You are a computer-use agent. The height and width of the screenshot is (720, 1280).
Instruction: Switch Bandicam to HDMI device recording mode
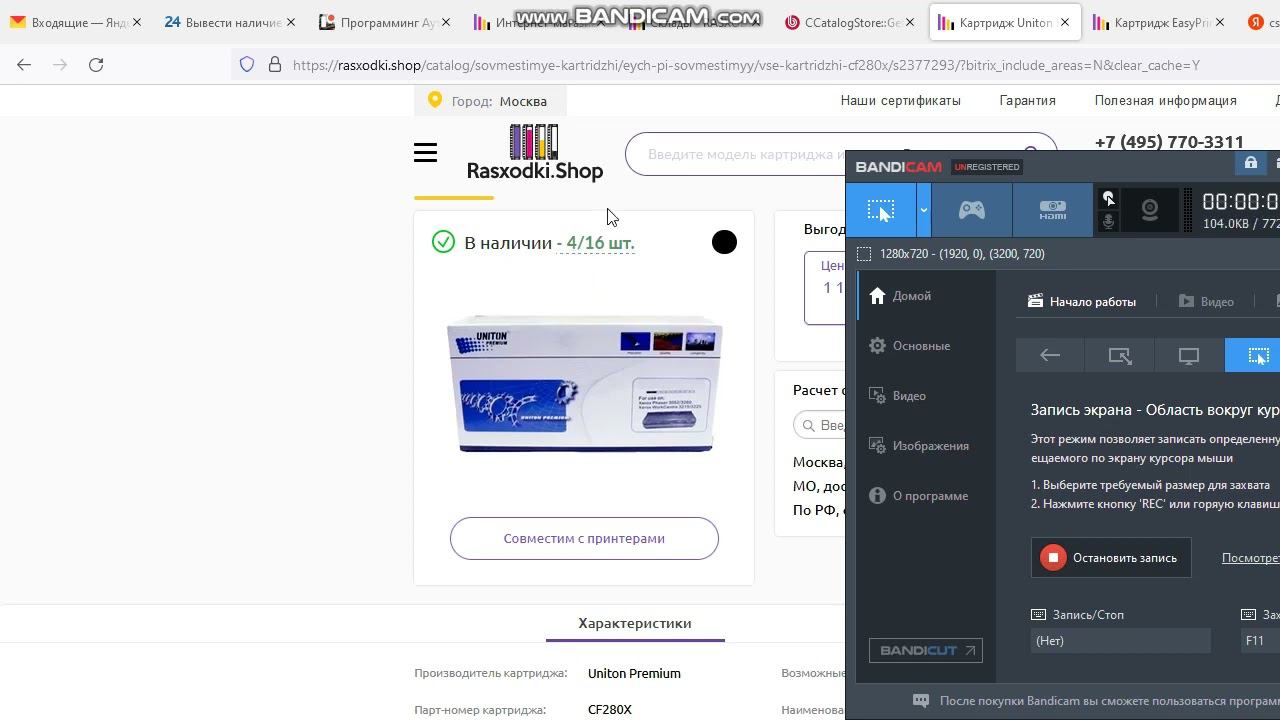[x=1053, y=210]
